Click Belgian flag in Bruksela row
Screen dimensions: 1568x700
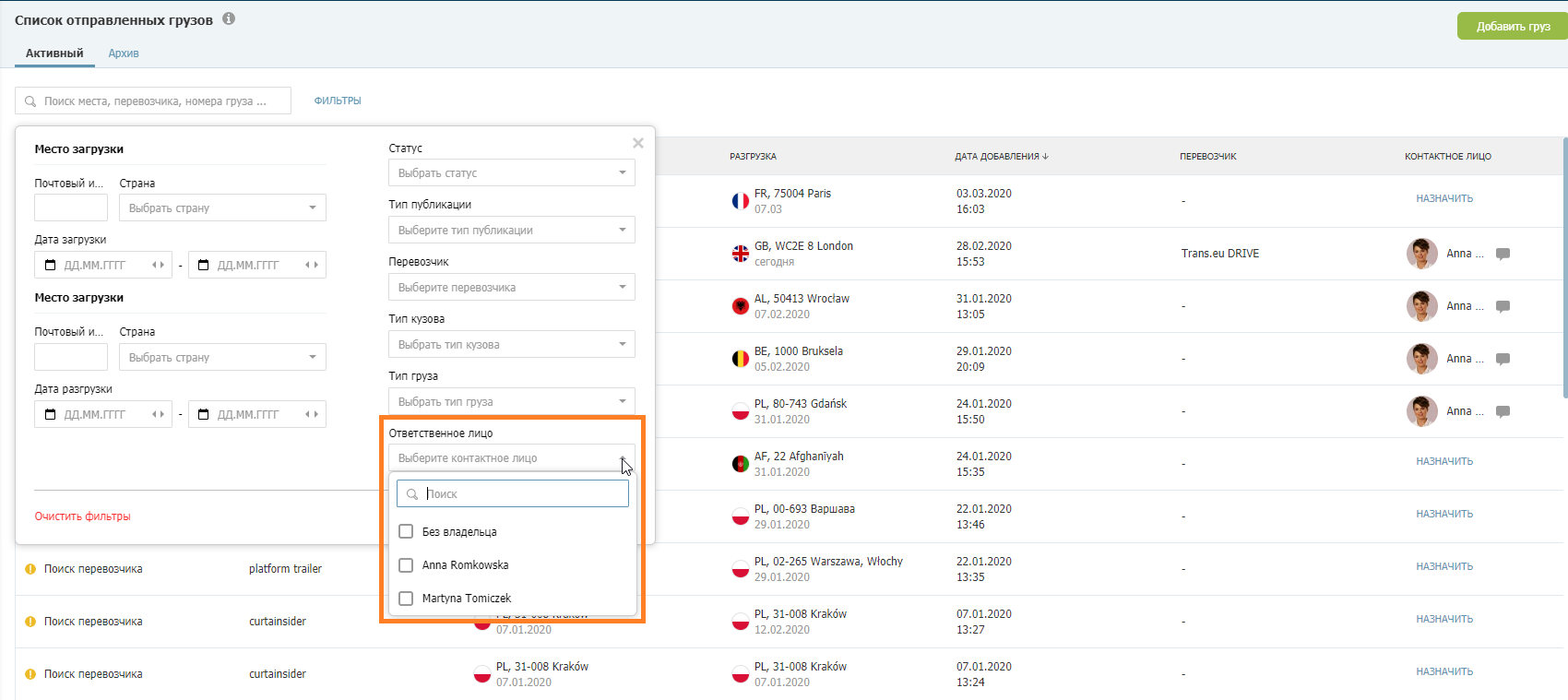coord(740,359)
